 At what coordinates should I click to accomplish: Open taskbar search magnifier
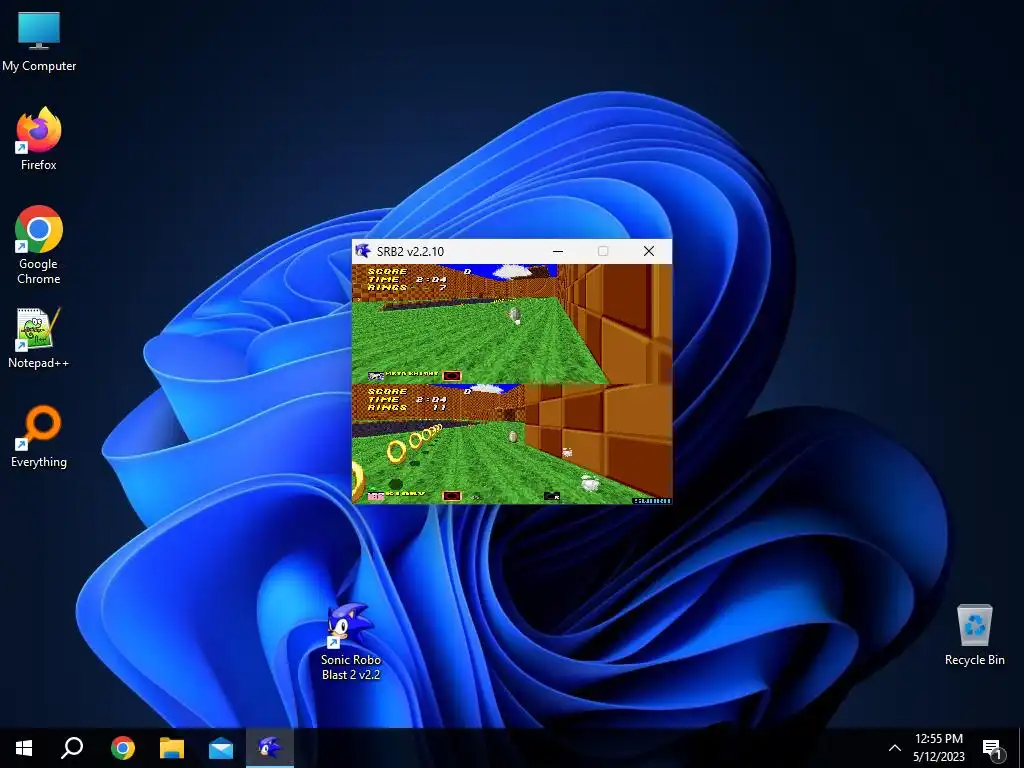(72, 748)
